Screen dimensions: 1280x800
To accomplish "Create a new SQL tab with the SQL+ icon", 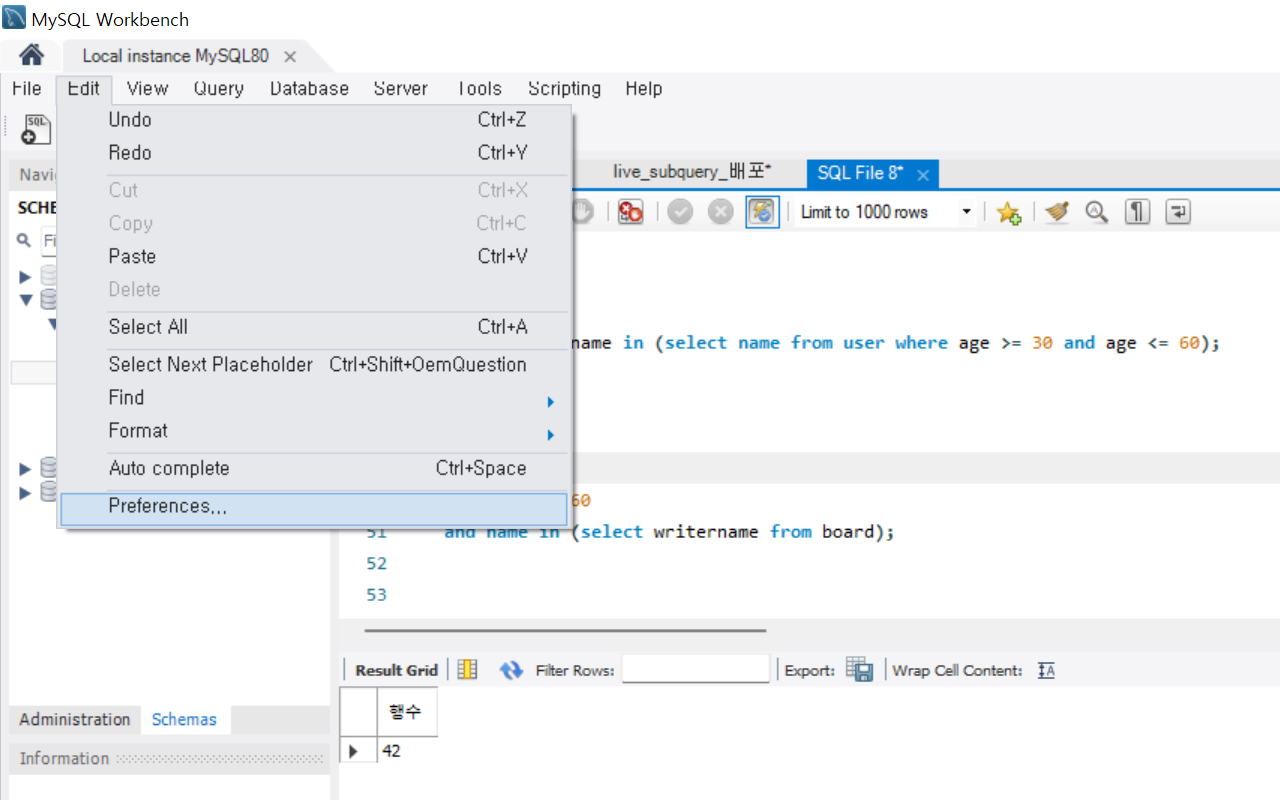I will [x=36, y=129].
